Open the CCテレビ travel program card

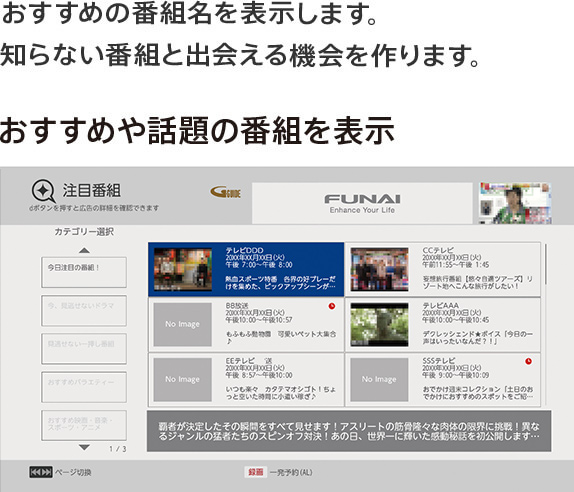click(443, 269)
